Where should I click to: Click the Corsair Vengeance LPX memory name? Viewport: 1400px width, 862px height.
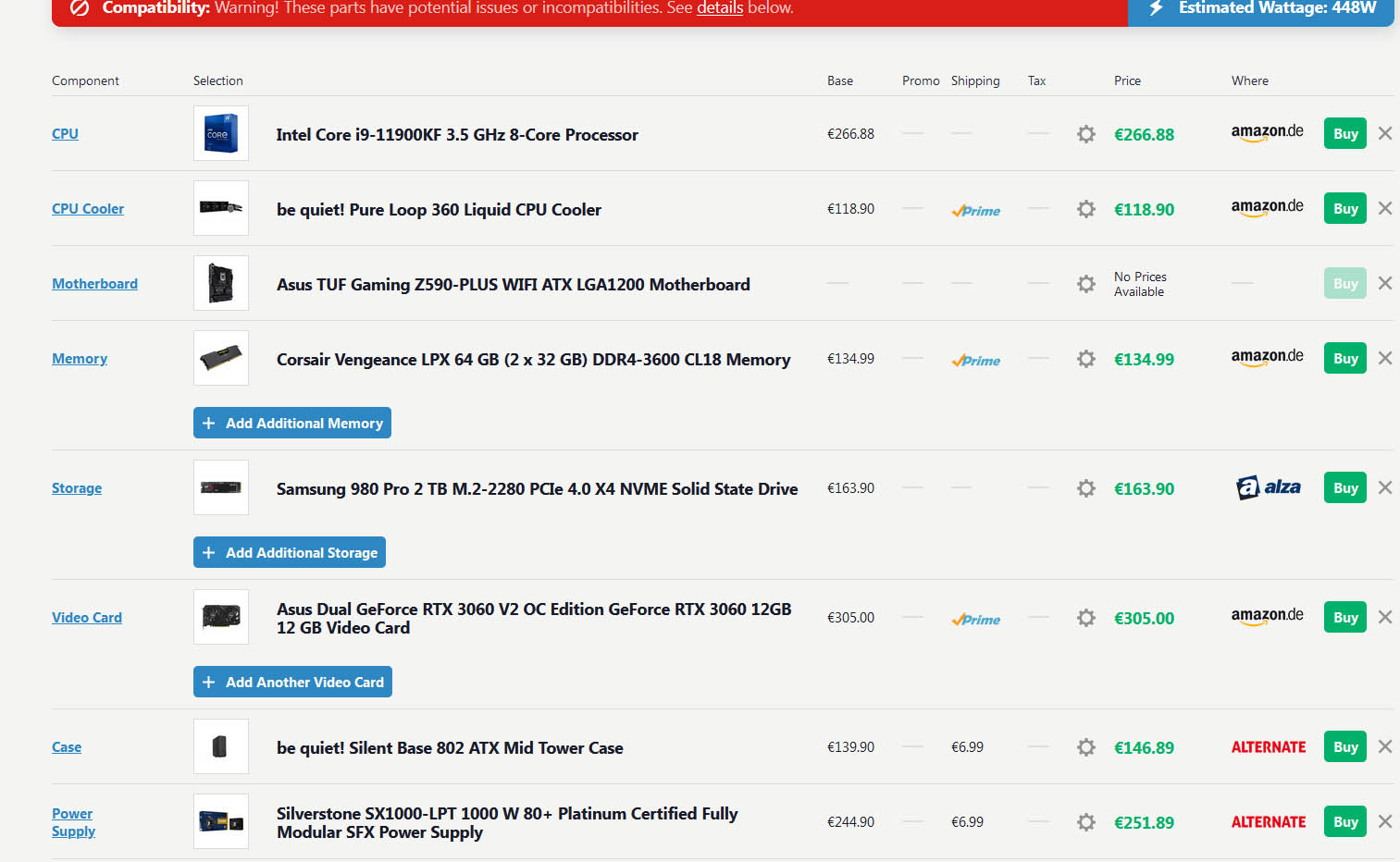click(533, 360)
